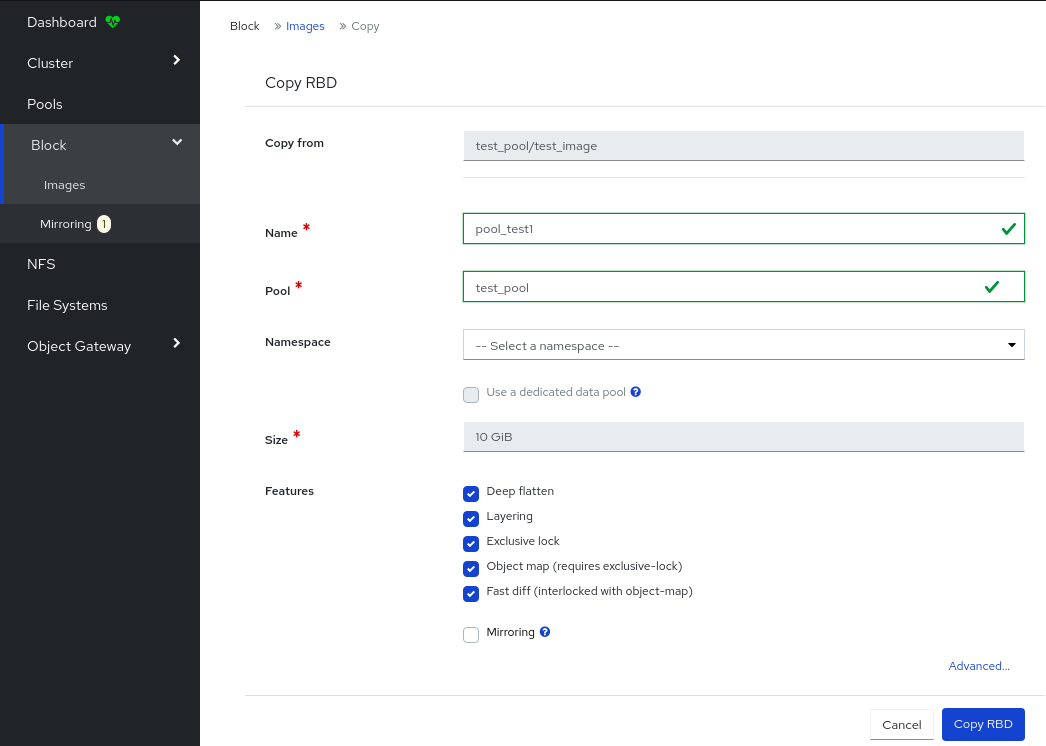Enable the Mirroring feature checkbox
1046x746 pixels.
471,634
